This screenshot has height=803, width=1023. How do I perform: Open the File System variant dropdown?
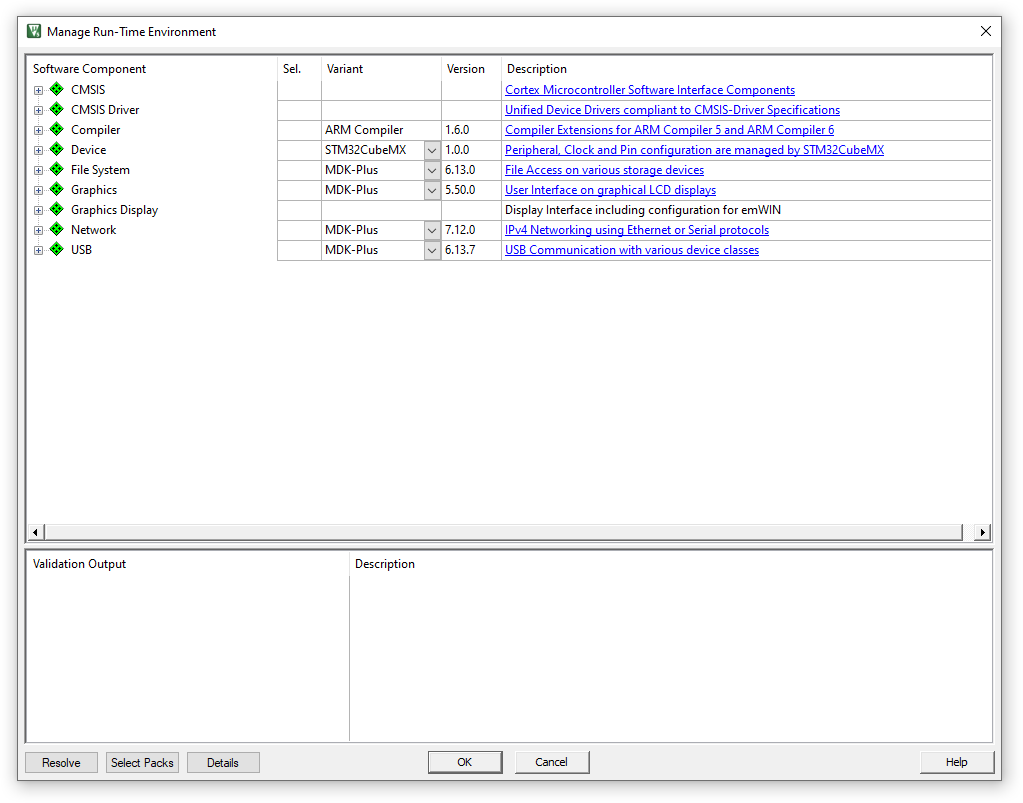pos(432,170)
